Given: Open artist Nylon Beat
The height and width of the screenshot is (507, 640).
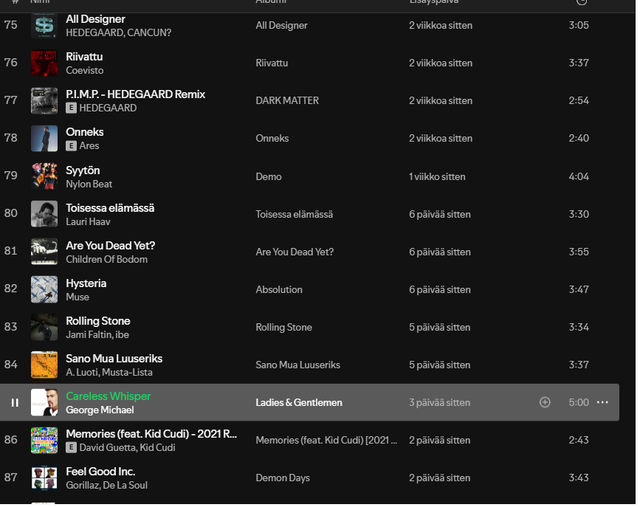Looking at the screenshot, I should (89, 184).
